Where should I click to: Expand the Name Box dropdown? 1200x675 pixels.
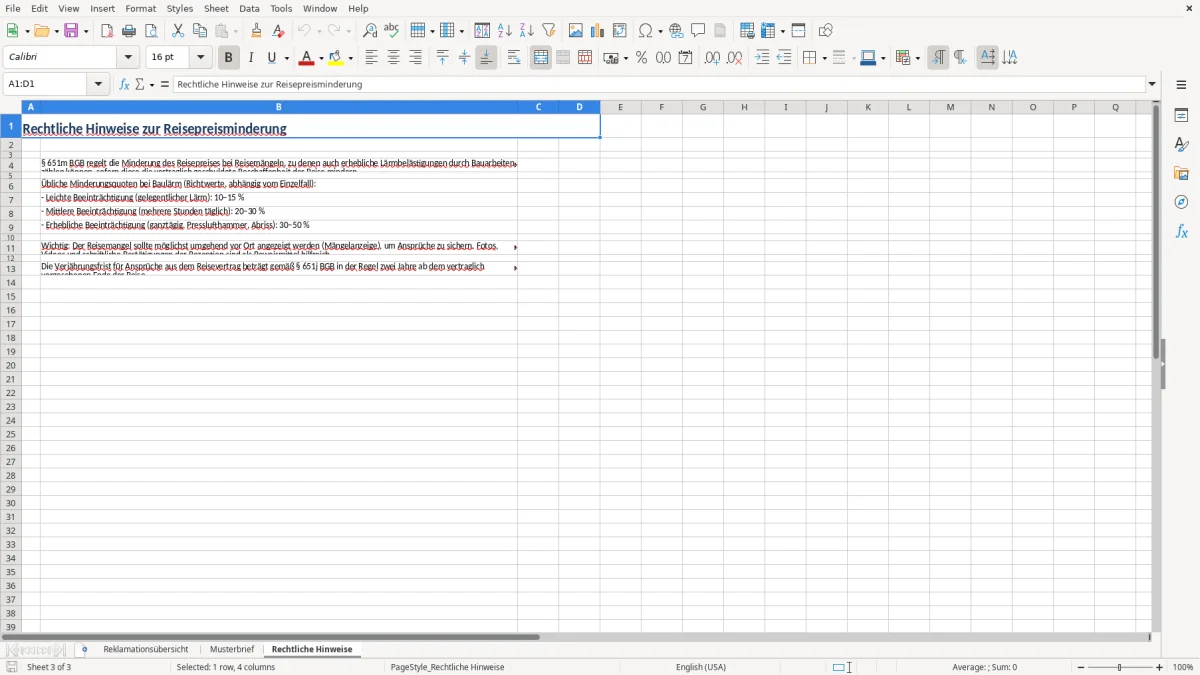pyautogui.click(x=99, y=84)
